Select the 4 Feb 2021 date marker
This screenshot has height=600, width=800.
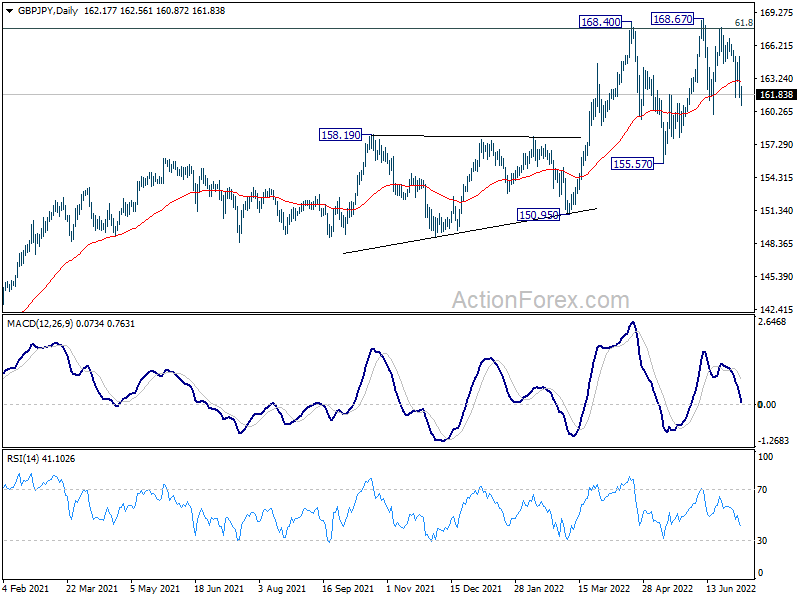click(x=26, y=588)
